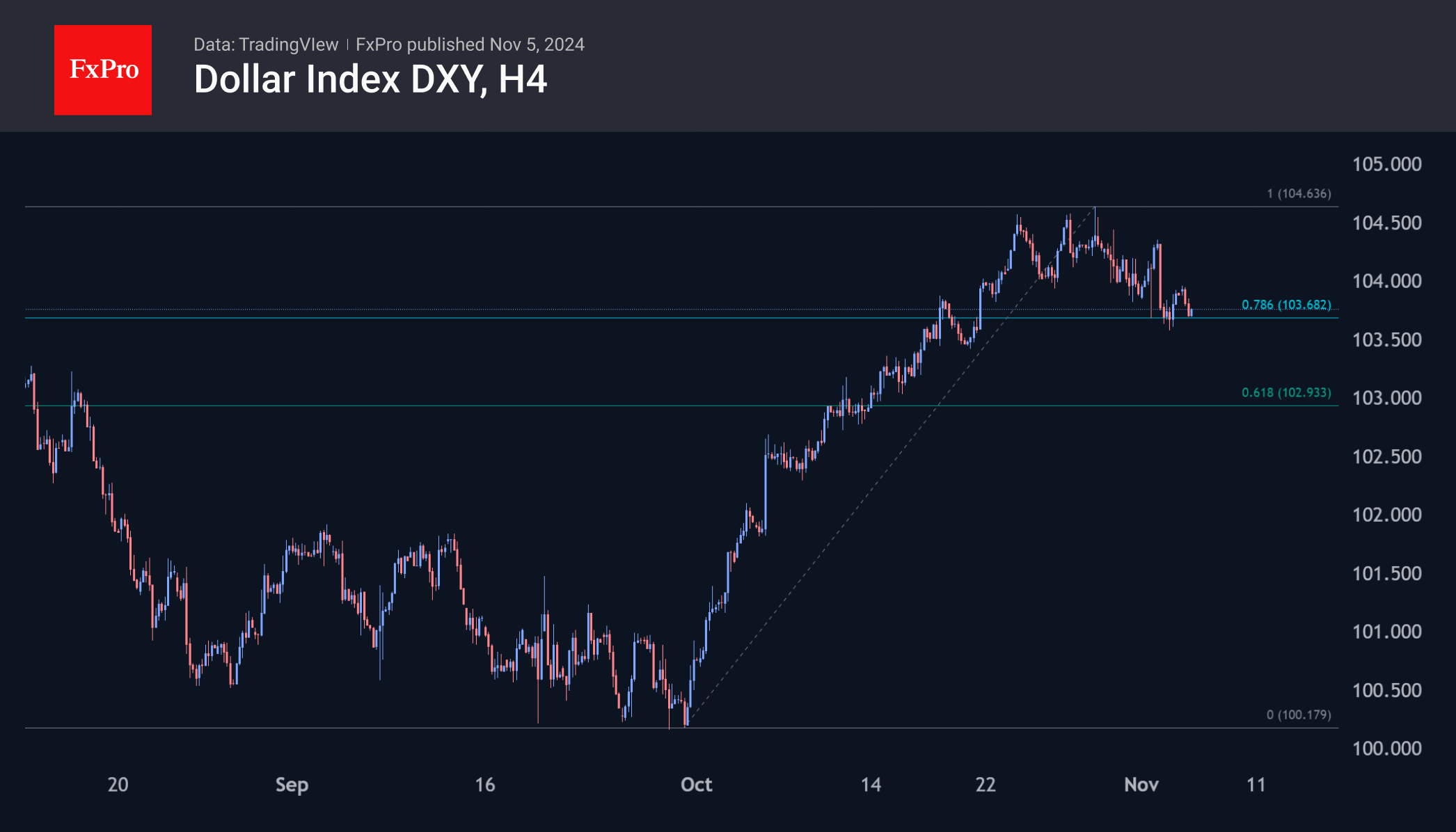Viewport: 1456px width, 832px height.
Task: Click the '0 (100.179)' Fibonacci label
Action: [1299, 714]
